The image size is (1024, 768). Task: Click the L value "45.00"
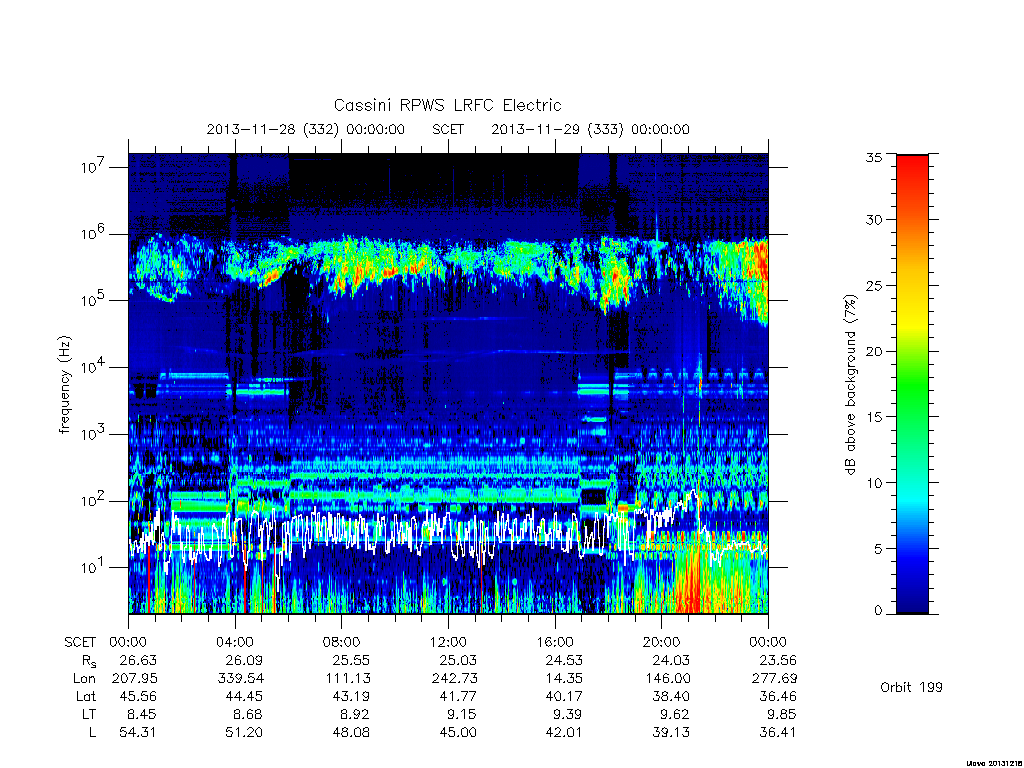pyautogui.click(x=458, y=732)
